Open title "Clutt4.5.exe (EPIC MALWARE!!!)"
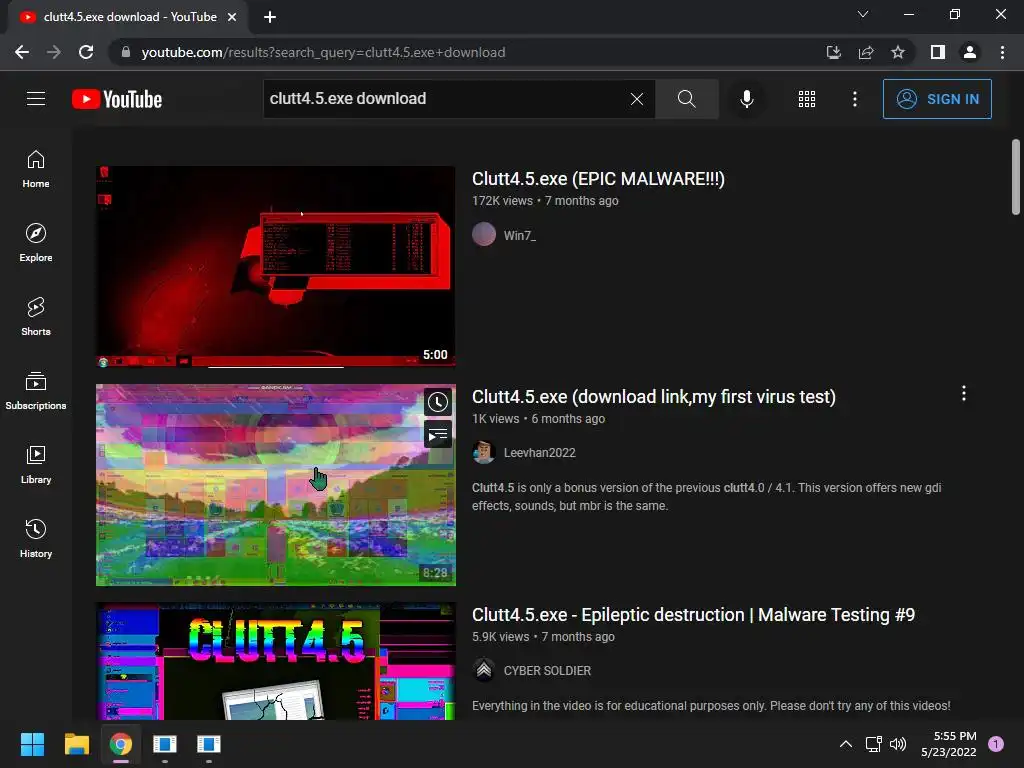This screenshot has width=1024, height=768. click(598, 179)
